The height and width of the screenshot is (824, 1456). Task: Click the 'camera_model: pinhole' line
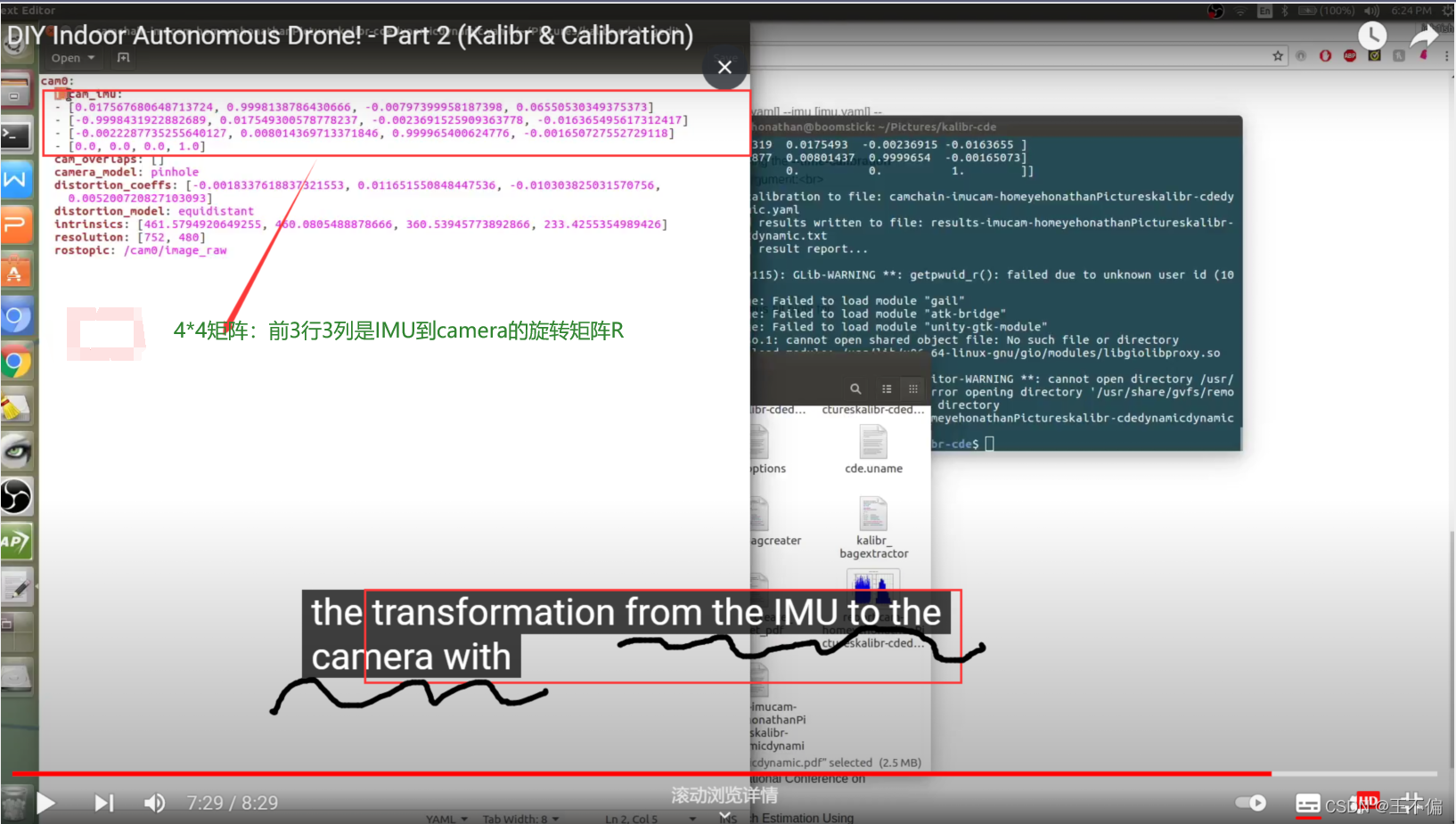tap(127, 172)
